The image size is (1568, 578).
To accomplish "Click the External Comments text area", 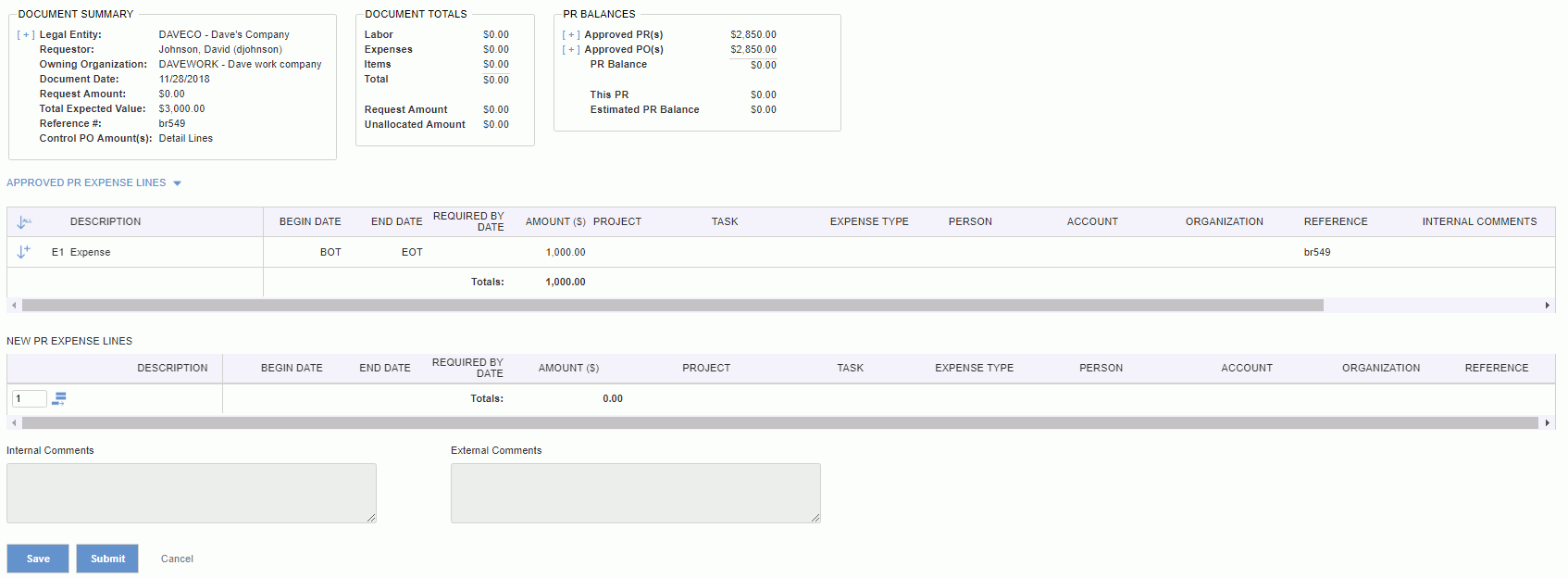I will (636, 493).
